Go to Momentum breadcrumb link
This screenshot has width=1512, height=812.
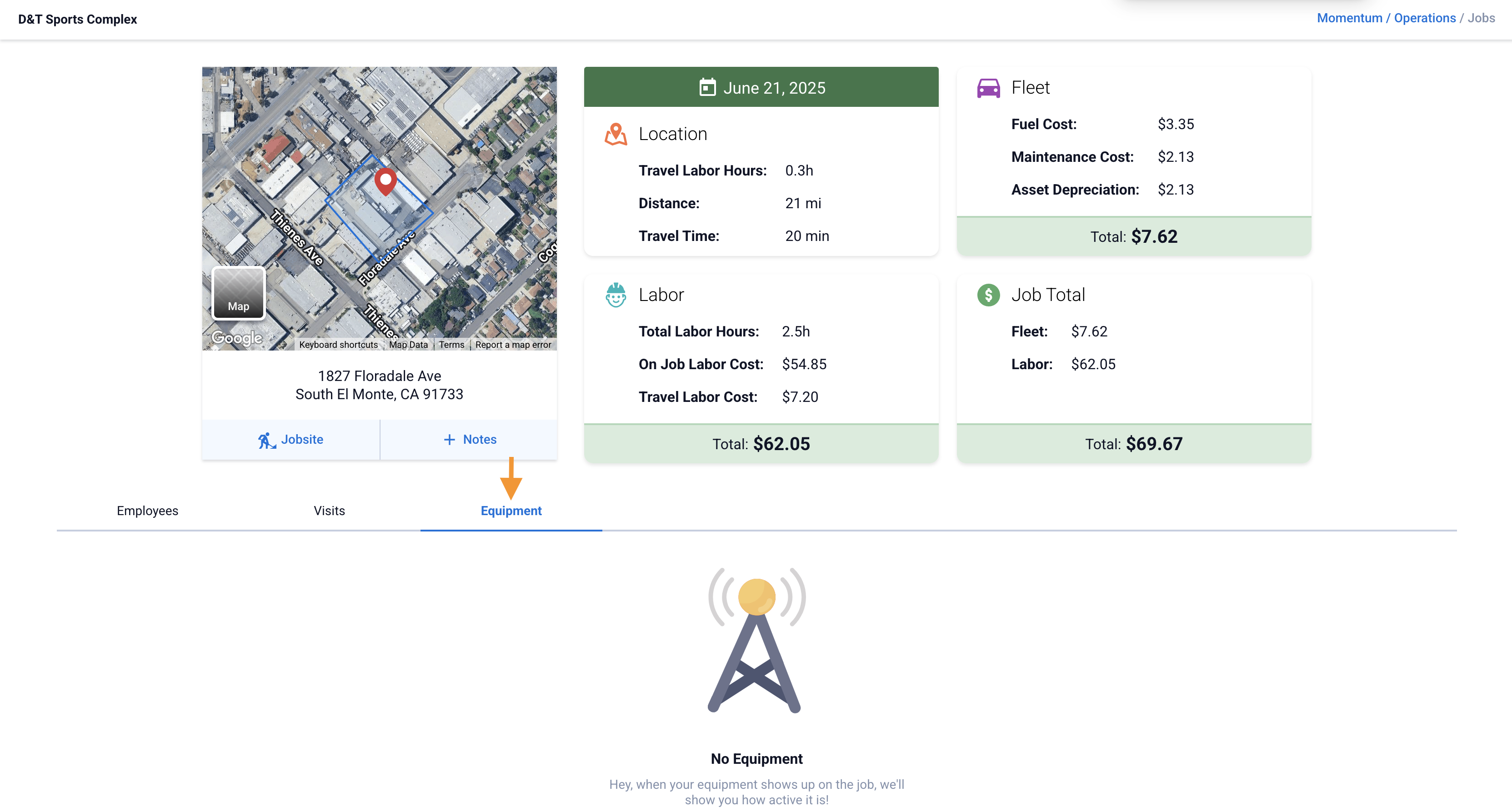(1349, 18)
